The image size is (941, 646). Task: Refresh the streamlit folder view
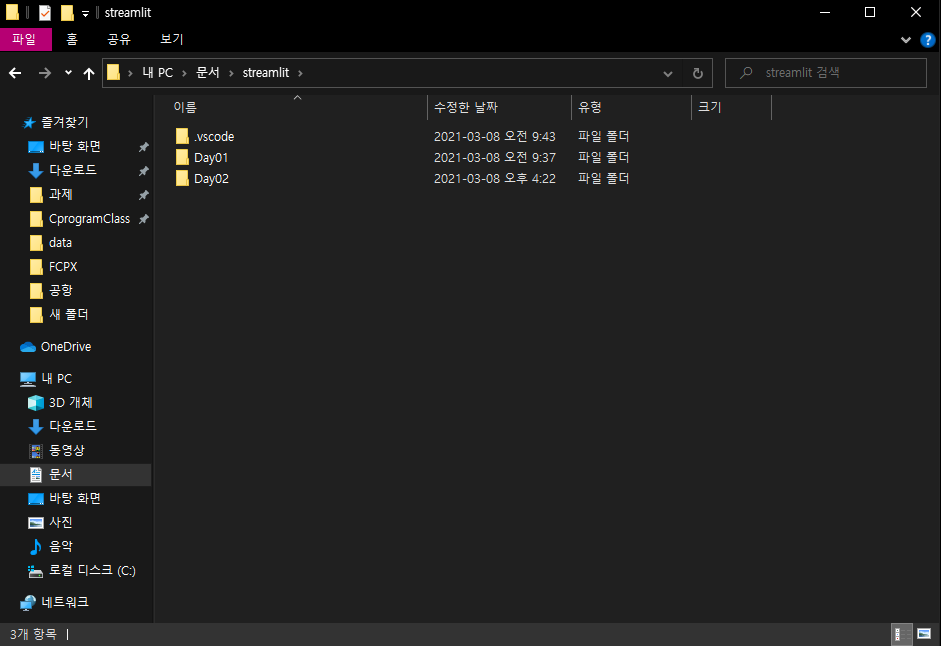(x=697, y=73)
